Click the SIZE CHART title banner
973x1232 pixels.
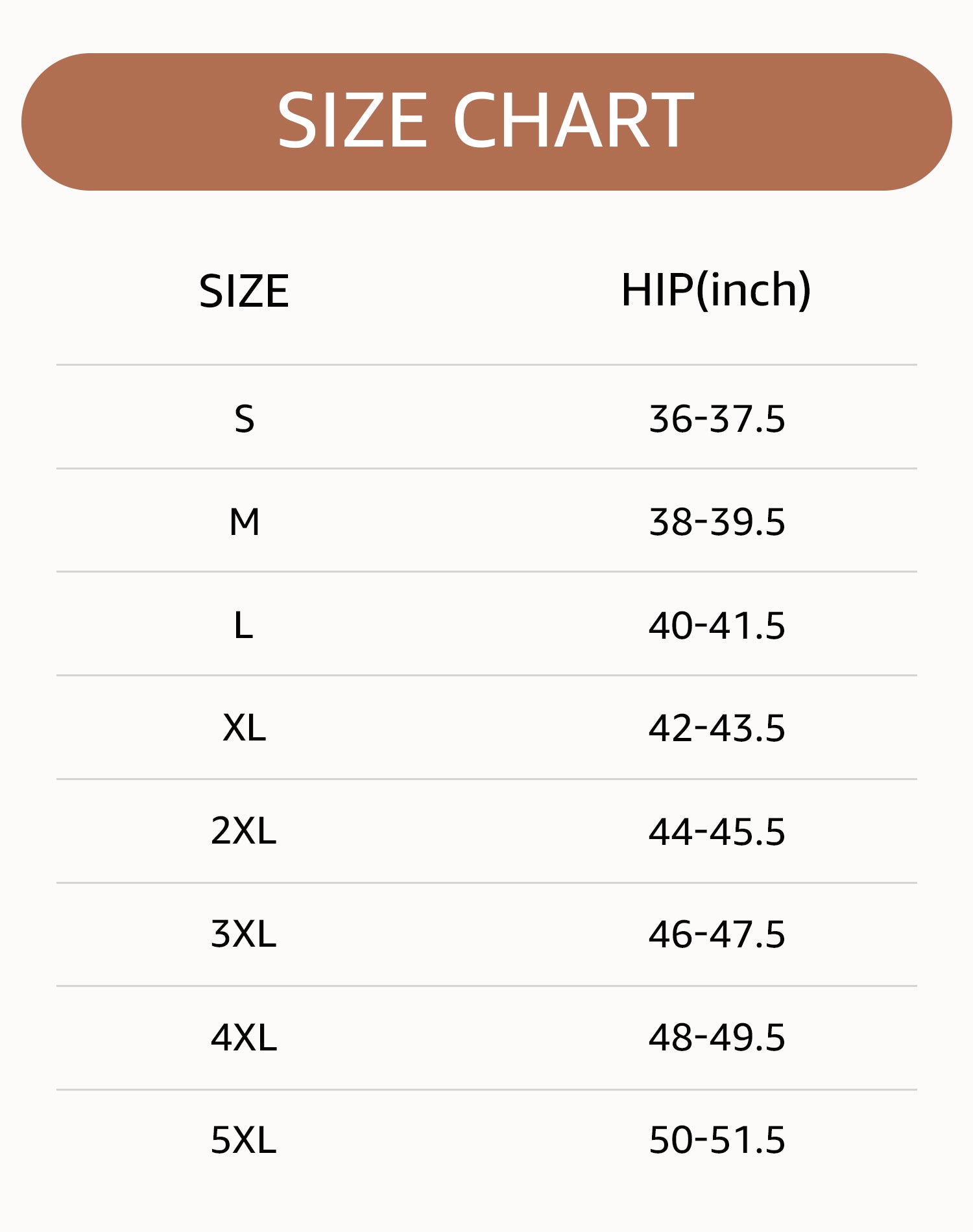coord(486,122)
